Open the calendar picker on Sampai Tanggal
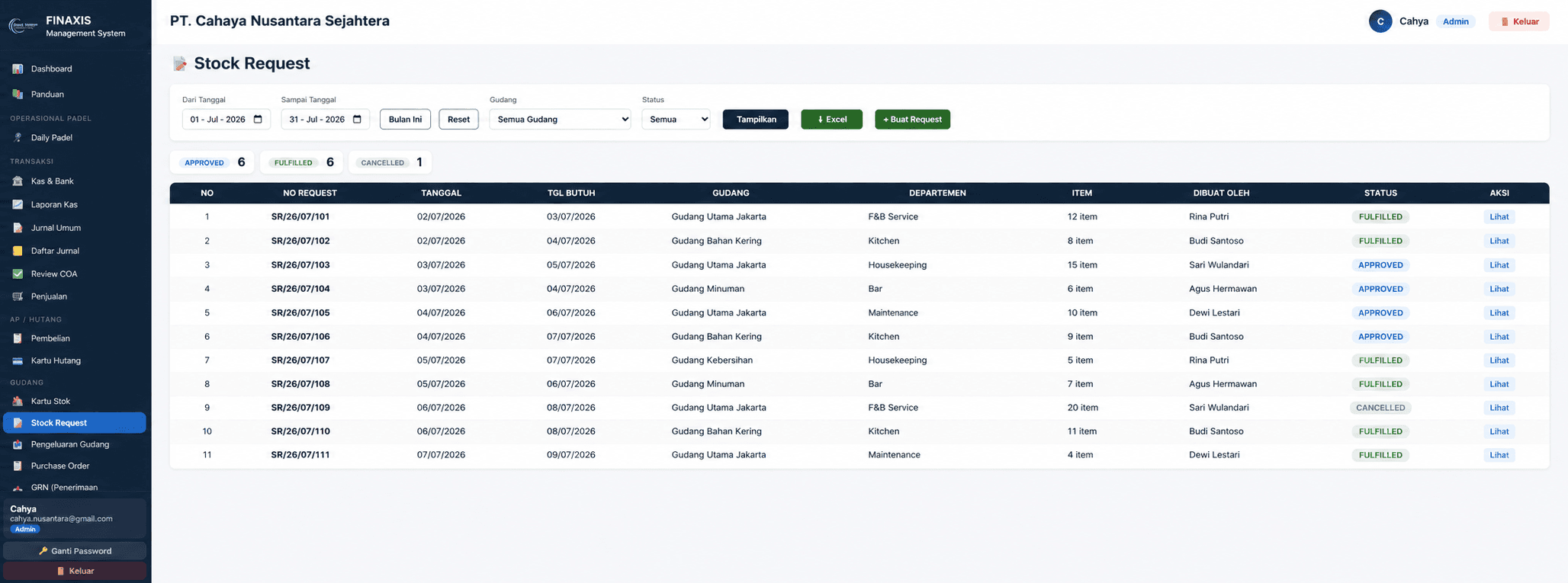 357,119
